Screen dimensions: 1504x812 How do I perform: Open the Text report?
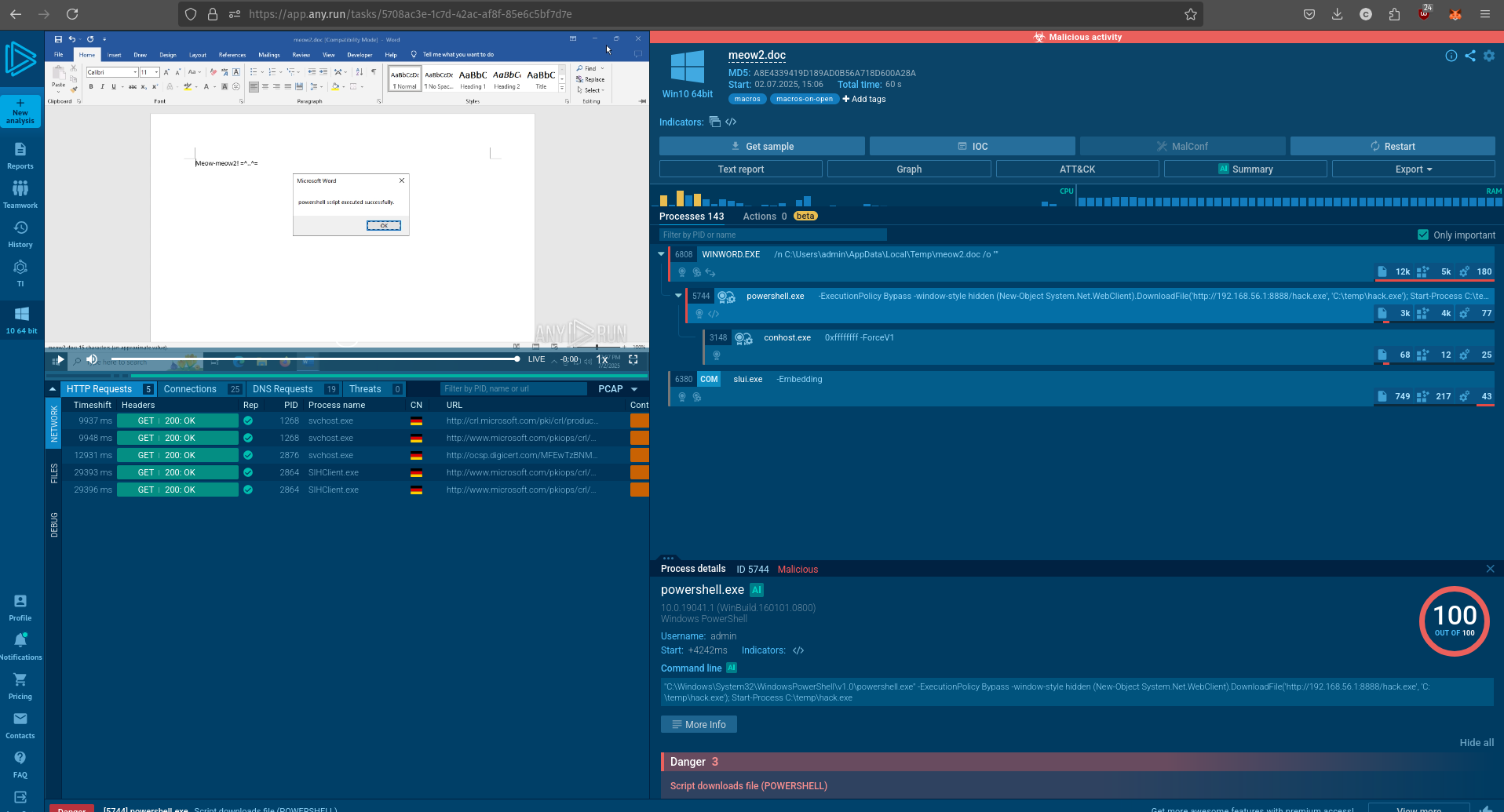(740, 169)
